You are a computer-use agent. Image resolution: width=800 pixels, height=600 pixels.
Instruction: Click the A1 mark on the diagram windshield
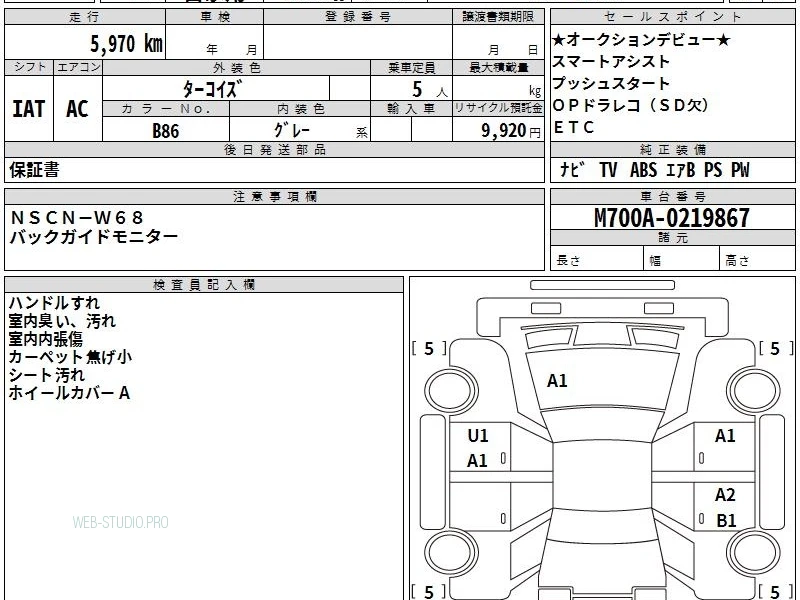pyautogui.click(x=557, y=381)
